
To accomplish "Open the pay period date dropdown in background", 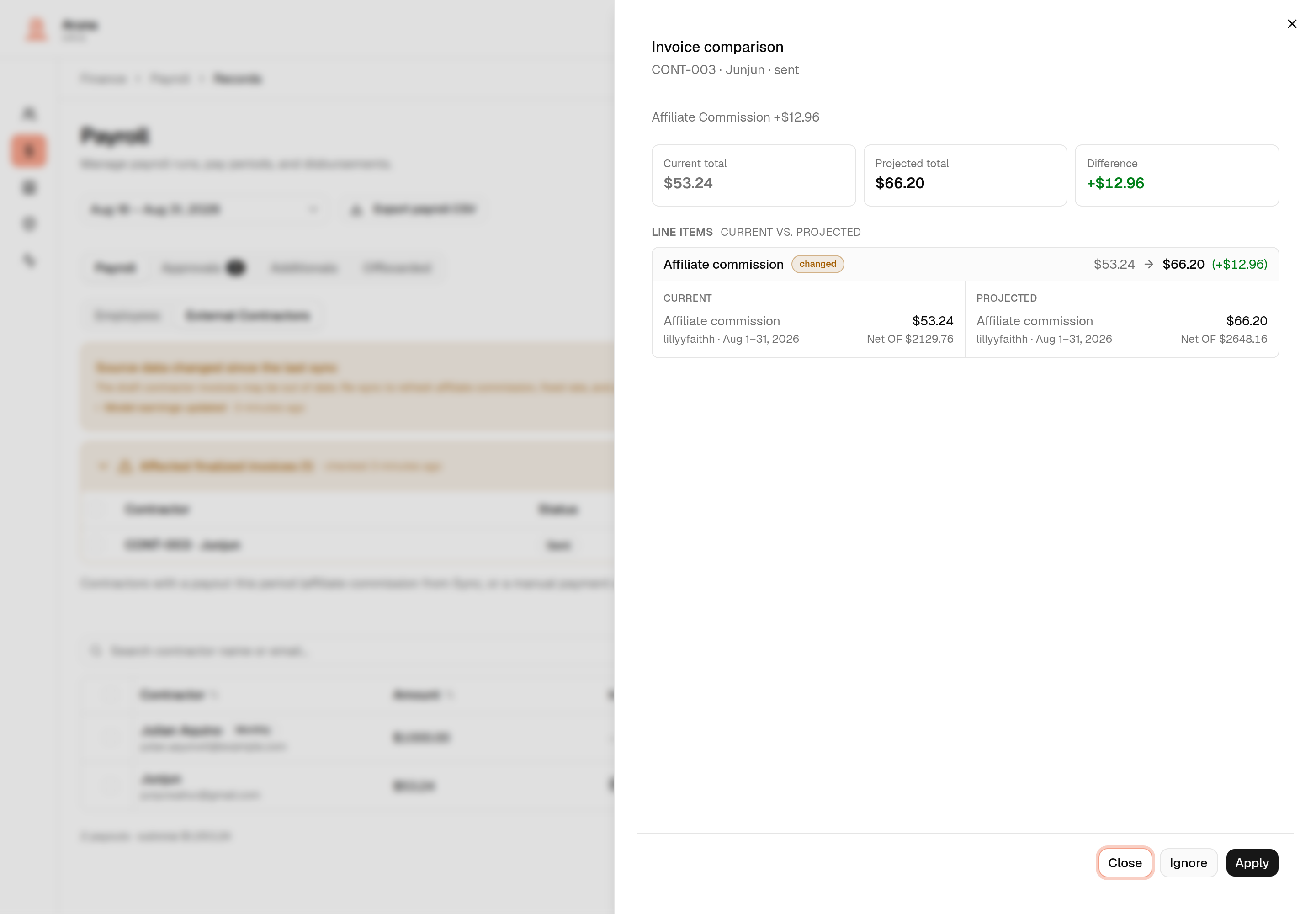I will pyautogui.click(x=204, y=209).
